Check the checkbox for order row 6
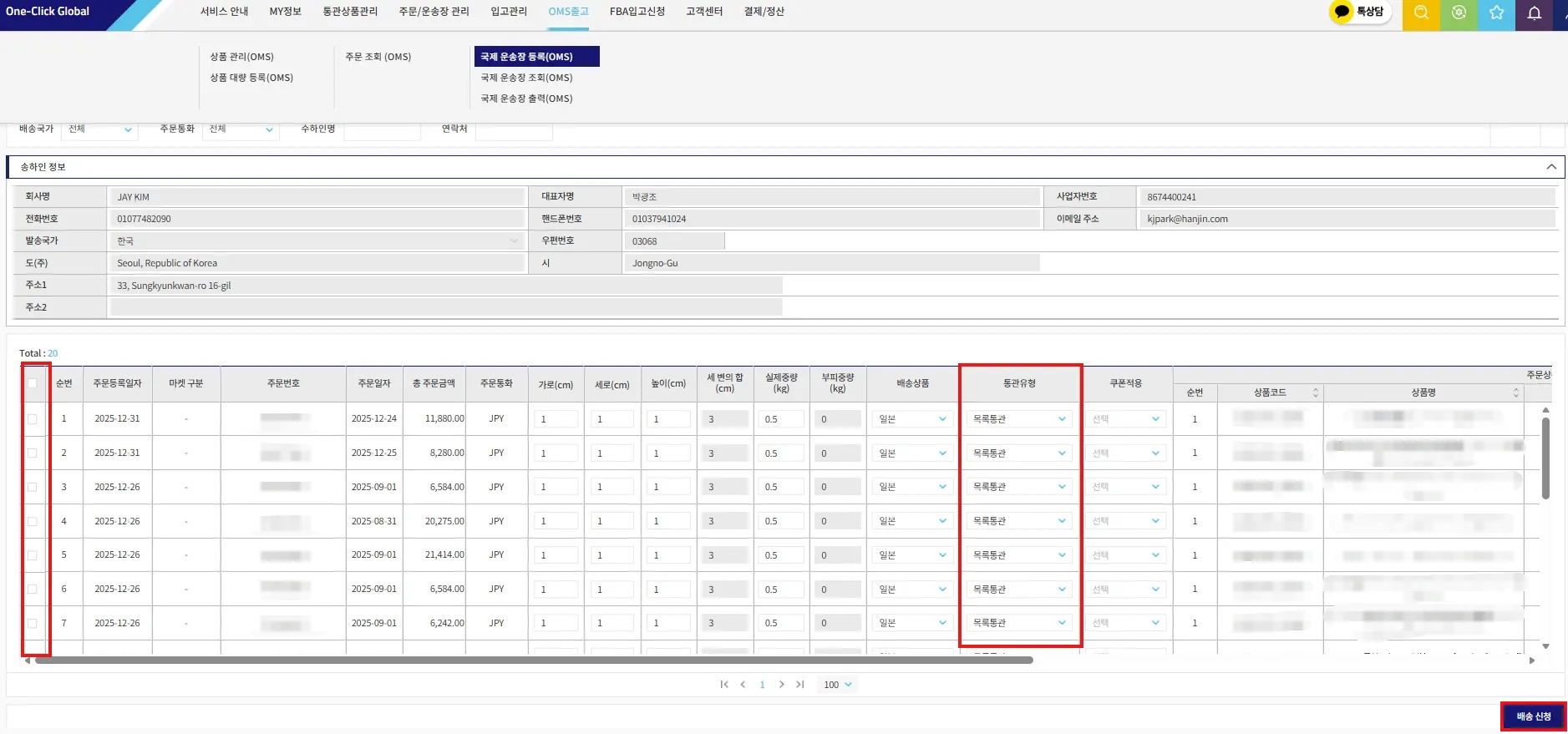 tap(33, 589)
